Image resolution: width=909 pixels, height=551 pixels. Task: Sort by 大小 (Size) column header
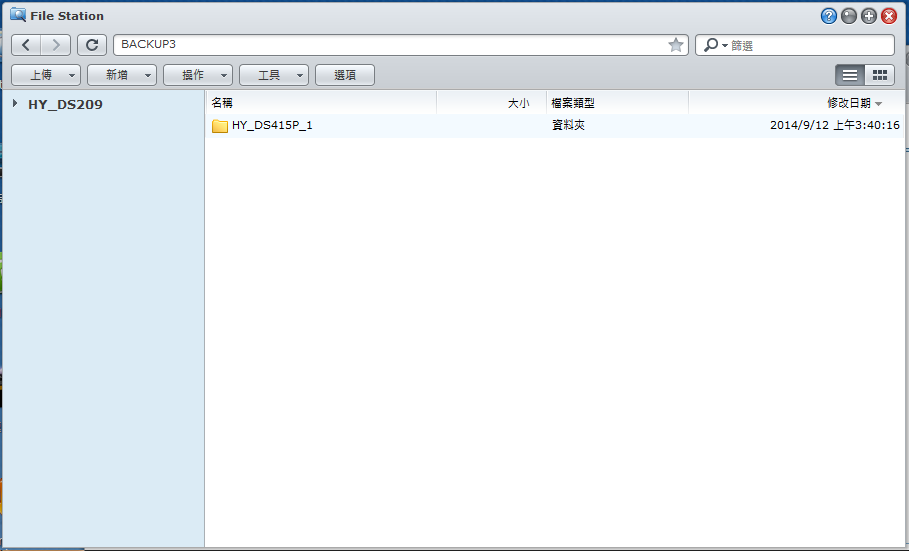tap(492, 103)
